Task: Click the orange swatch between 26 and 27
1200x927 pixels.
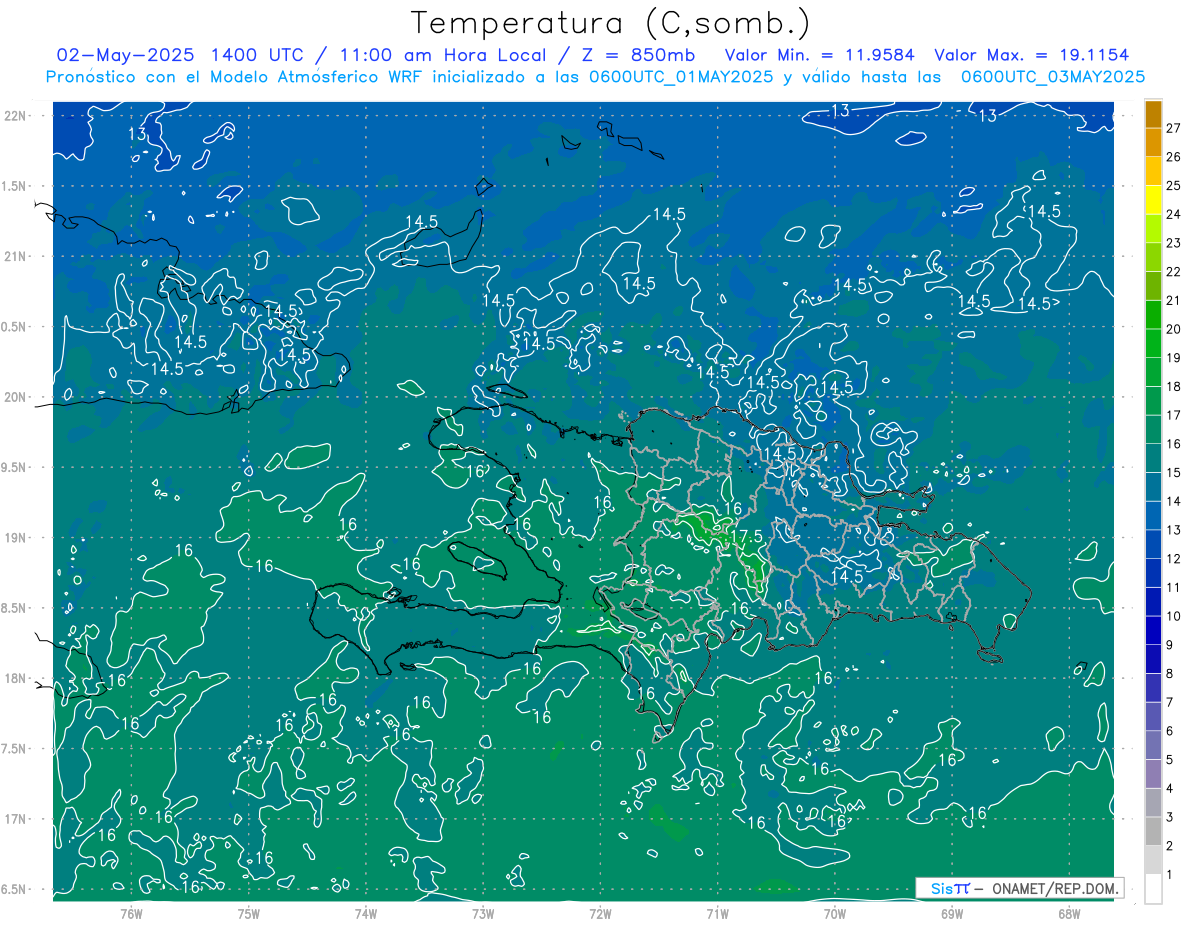Action: (x=1153, y=142)
